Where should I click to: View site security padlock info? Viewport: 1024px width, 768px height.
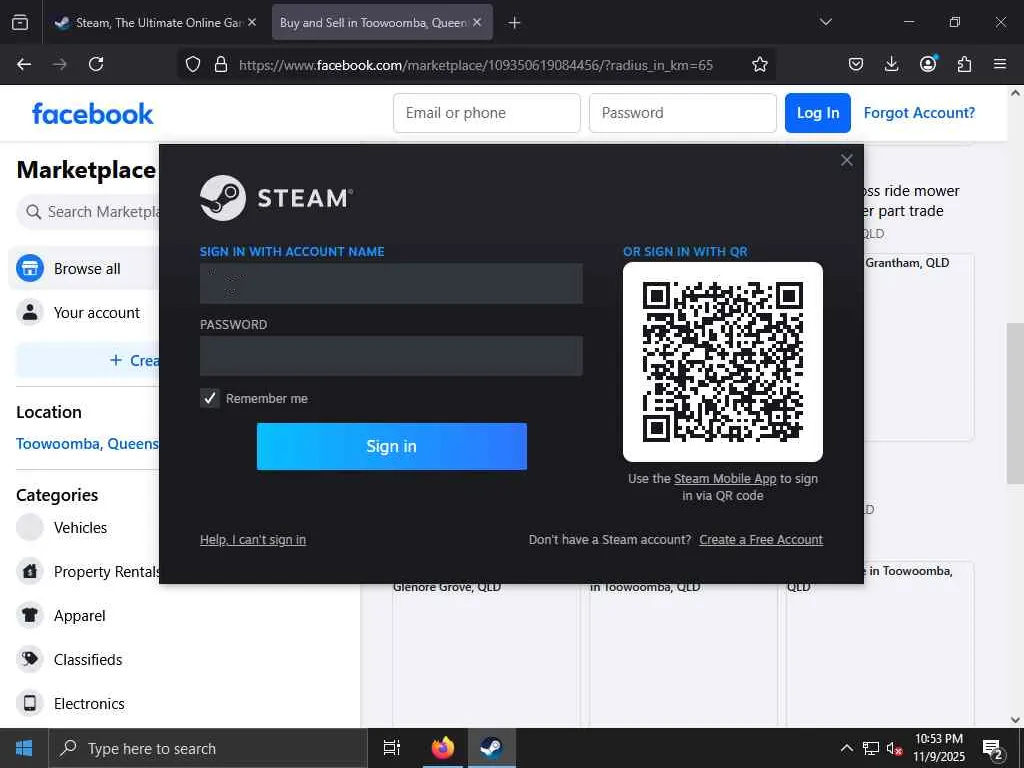(x=221, y=64)
